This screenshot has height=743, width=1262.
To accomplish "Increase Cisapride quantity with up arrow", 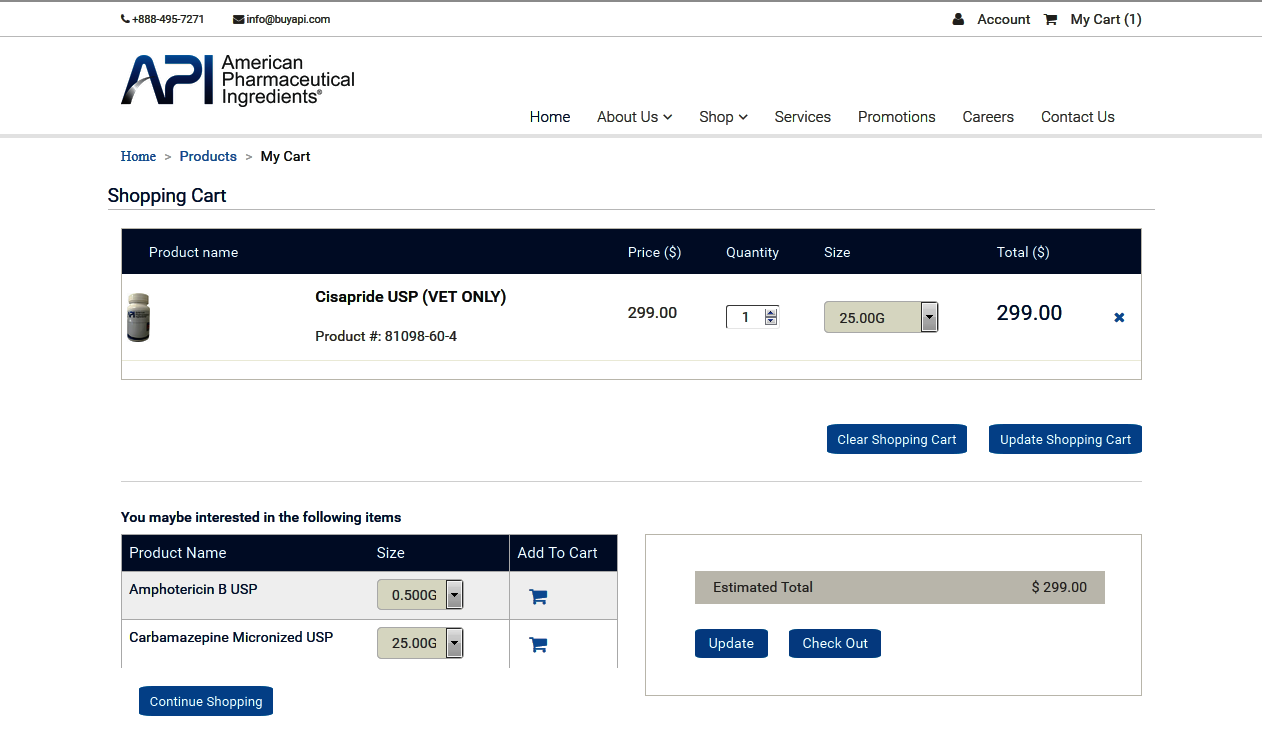I will tap(771, 312).
